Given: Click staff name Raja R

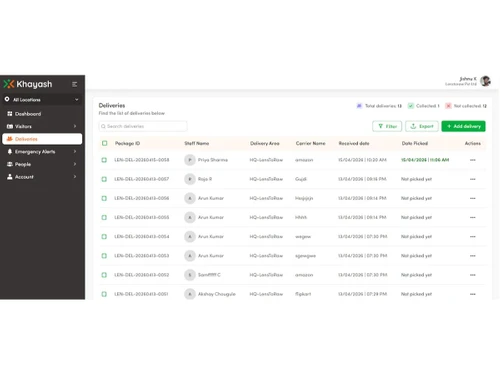Looking at the screenshot, I should (205, 179).
